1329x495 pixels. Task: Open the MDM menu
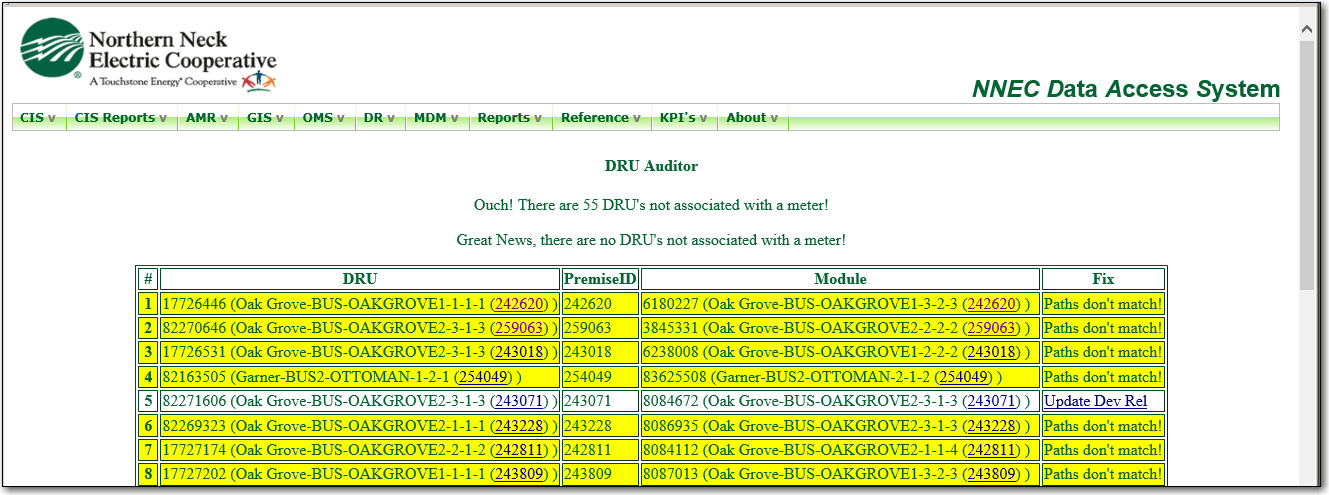point(436,118)
